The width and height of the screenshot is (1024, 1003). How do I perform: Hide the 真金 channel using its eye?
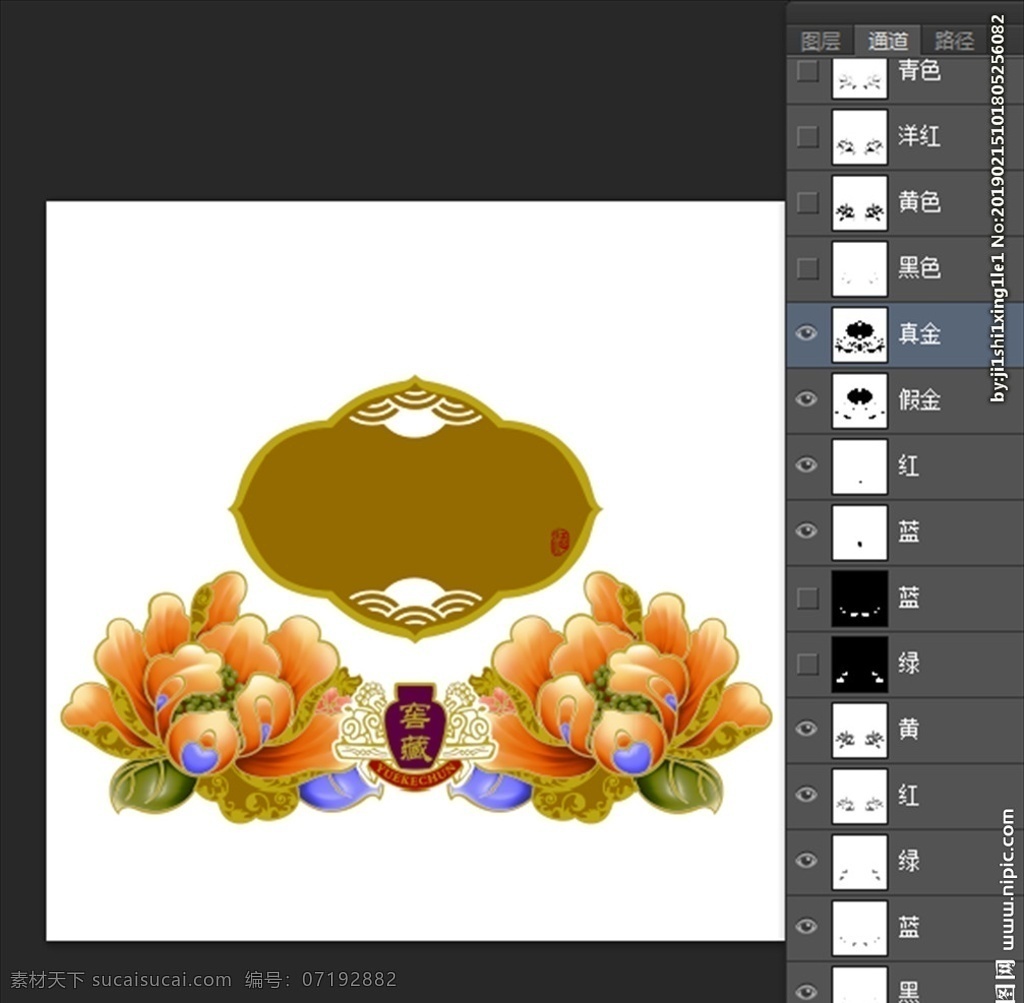click(807, 334)
